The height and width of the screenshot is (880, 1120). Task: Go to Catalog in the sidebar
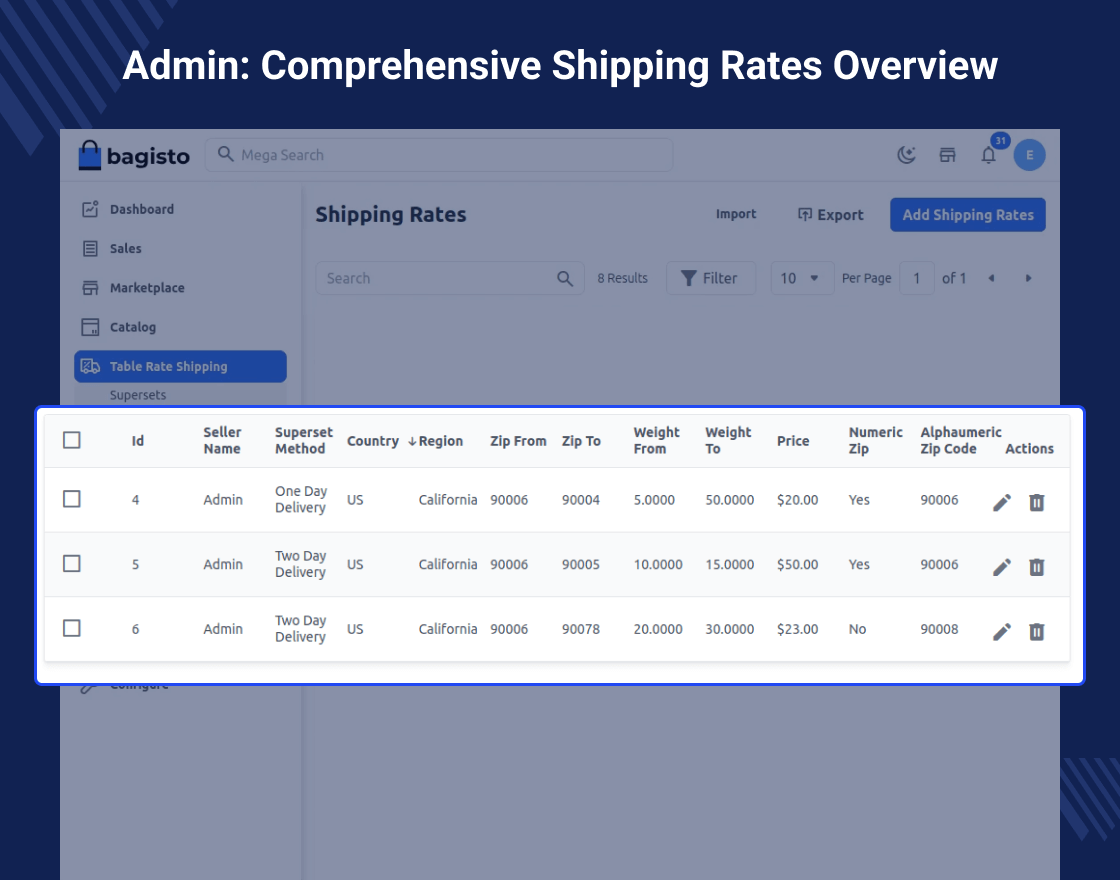click(x=133, y=327)
